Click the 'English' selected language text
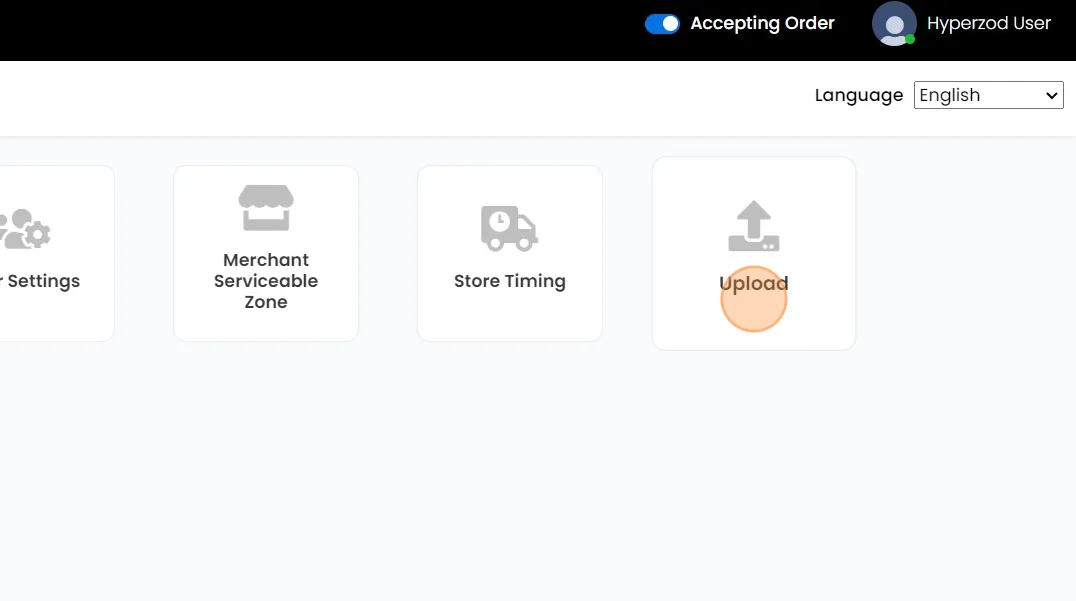 (950, 95)
